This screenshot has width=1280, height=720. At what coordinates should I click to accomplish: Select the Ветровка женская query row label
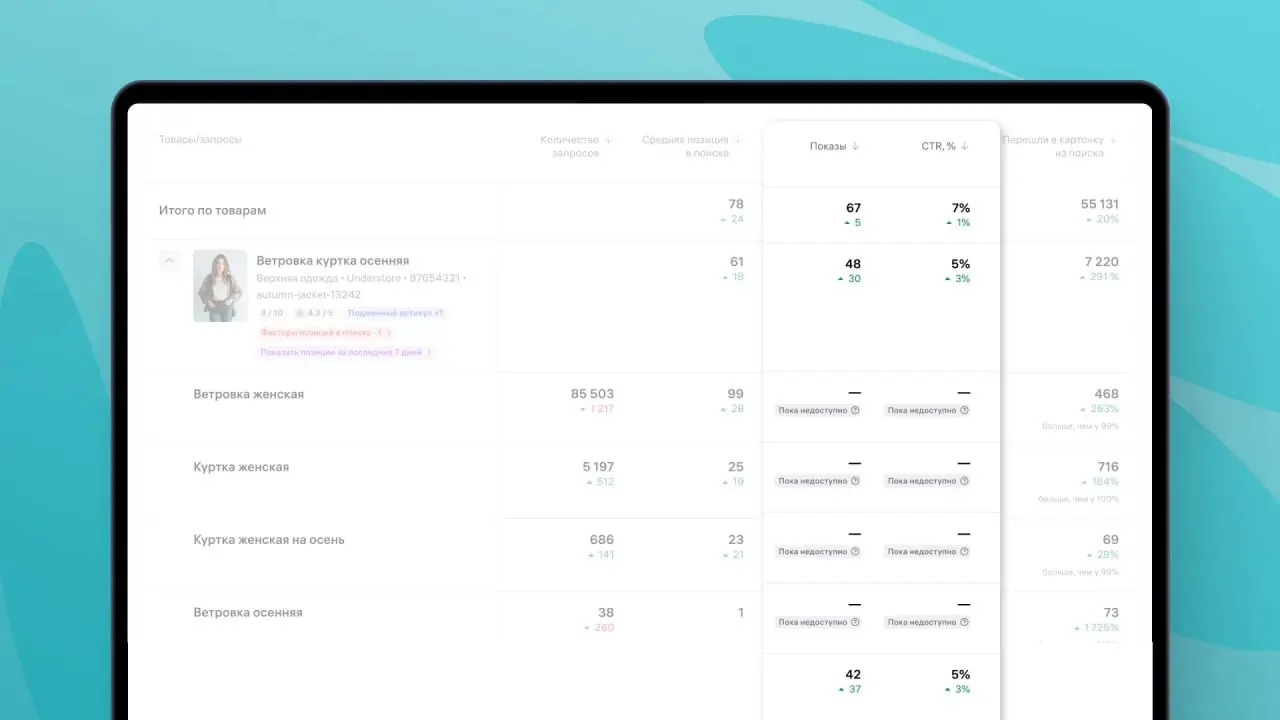[x=249, y=394]
